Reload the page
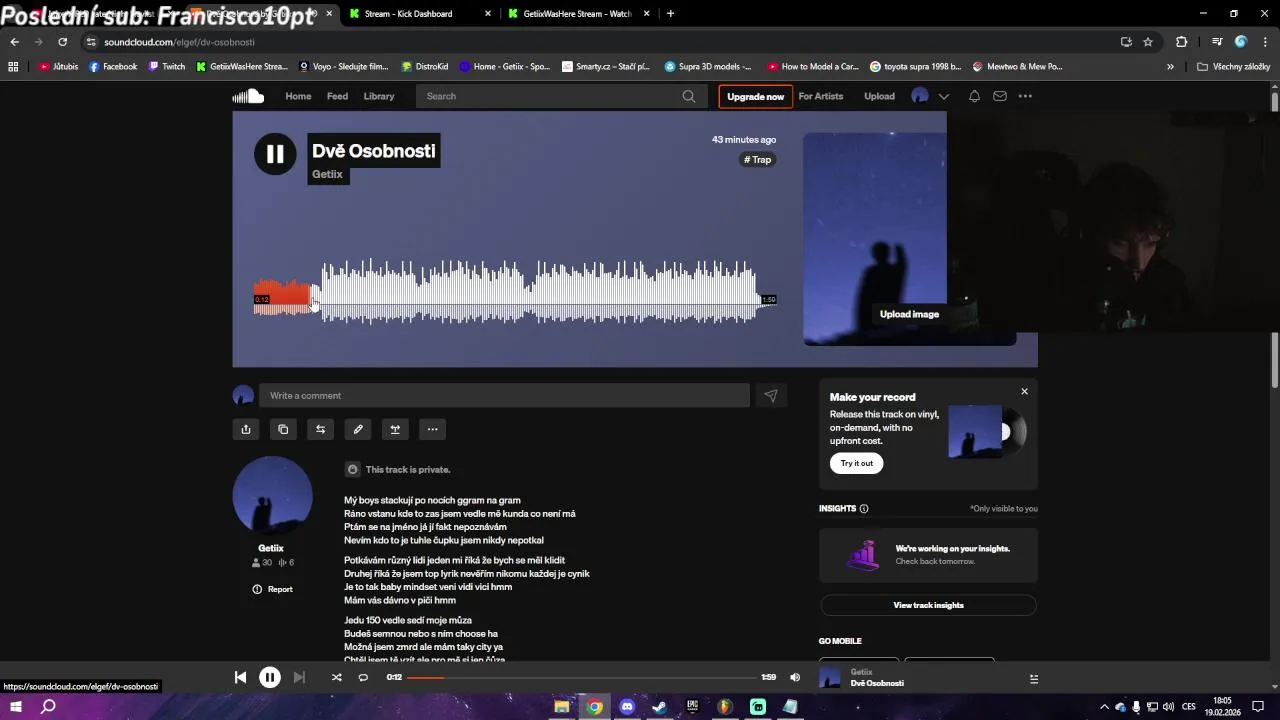 point(62,42)
